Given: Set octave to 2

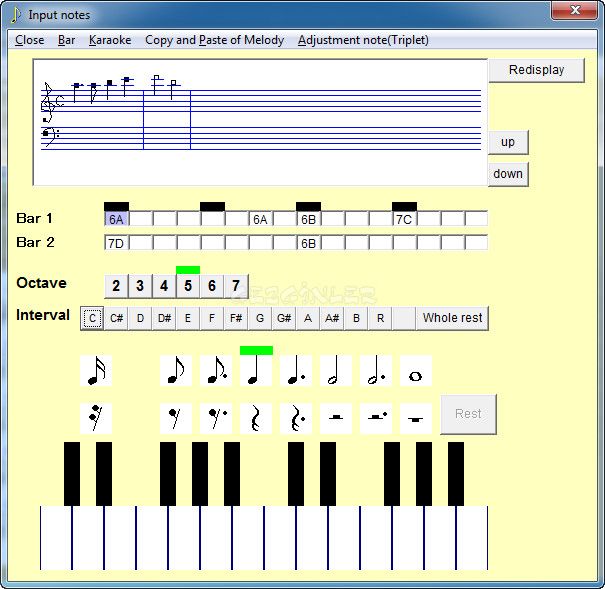Looking at the screenshot, I should (x=116, y=286).
